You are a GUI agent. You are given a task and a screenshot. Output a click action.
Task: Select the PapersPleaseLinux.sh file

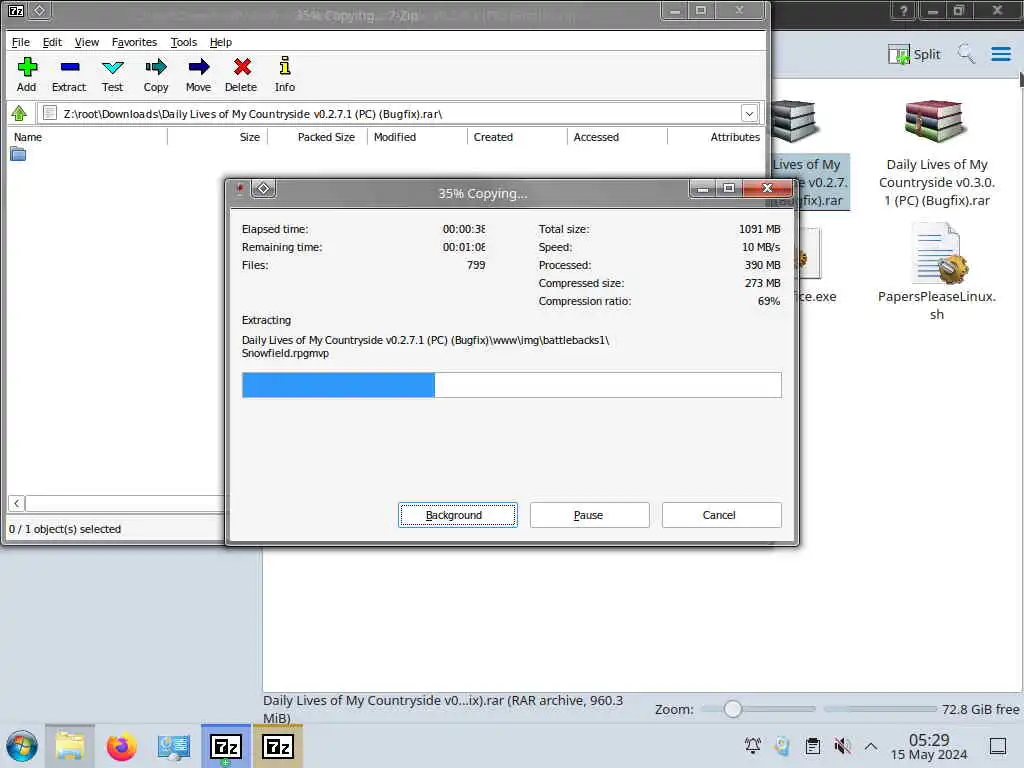936,272
